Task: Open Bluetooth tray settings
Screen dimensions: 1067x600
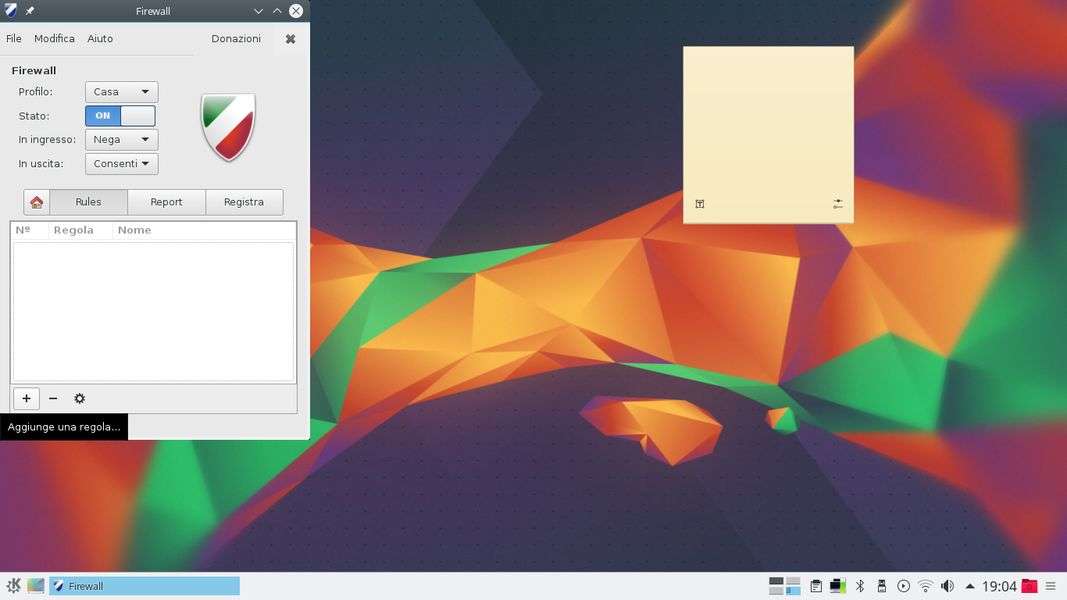Action: (859, 586)
